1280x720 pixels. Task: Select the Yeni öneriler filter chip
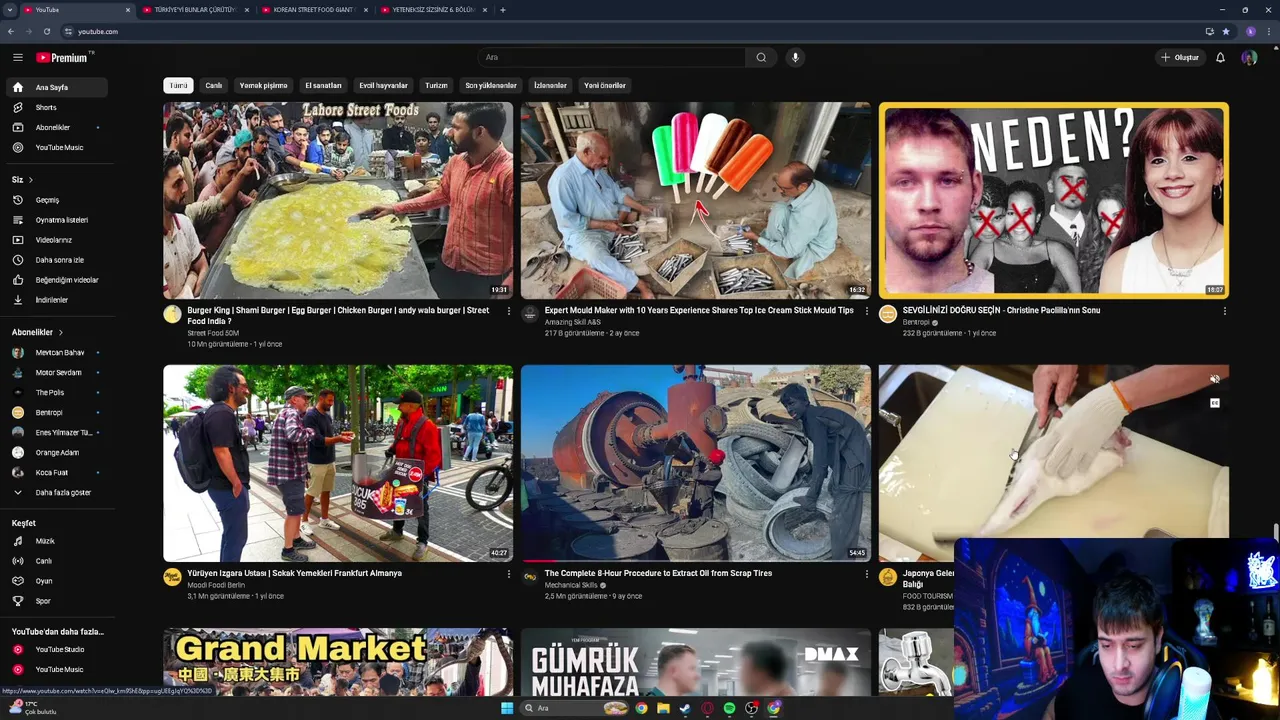[605, 86]
